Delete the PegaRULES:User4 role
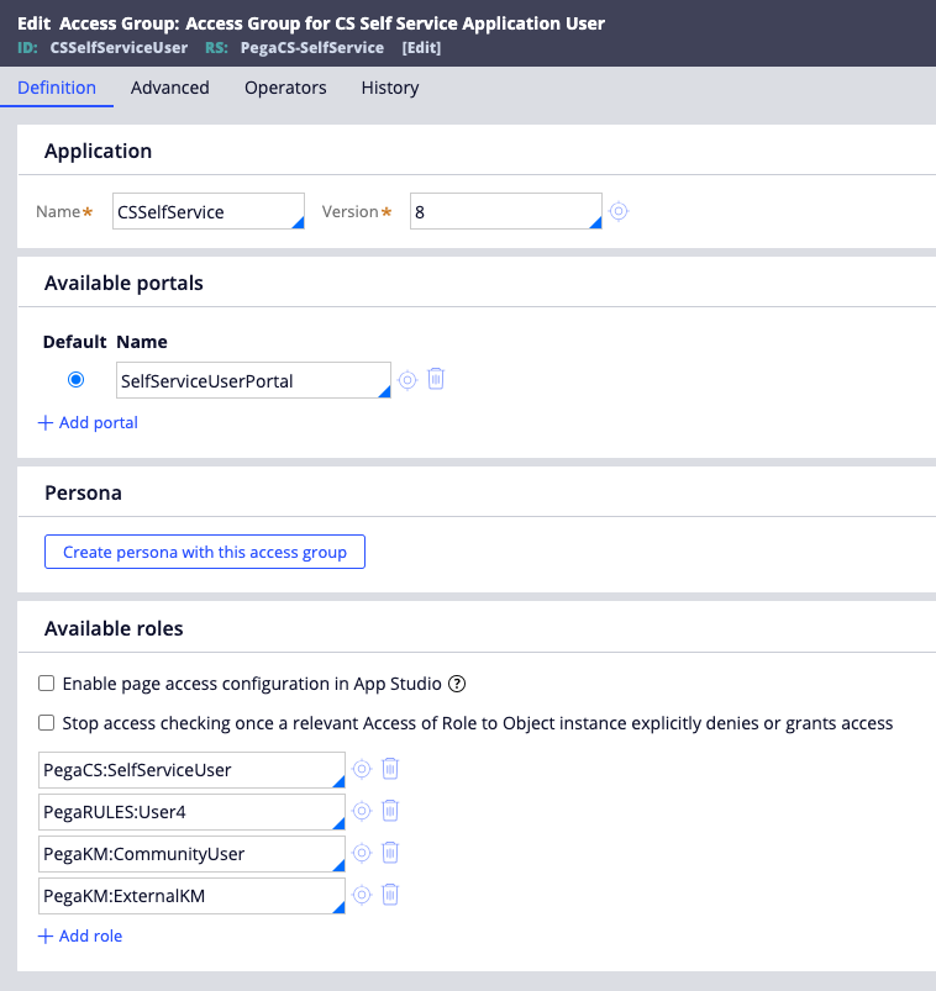 pyautogui.click(x=390, y=811)
